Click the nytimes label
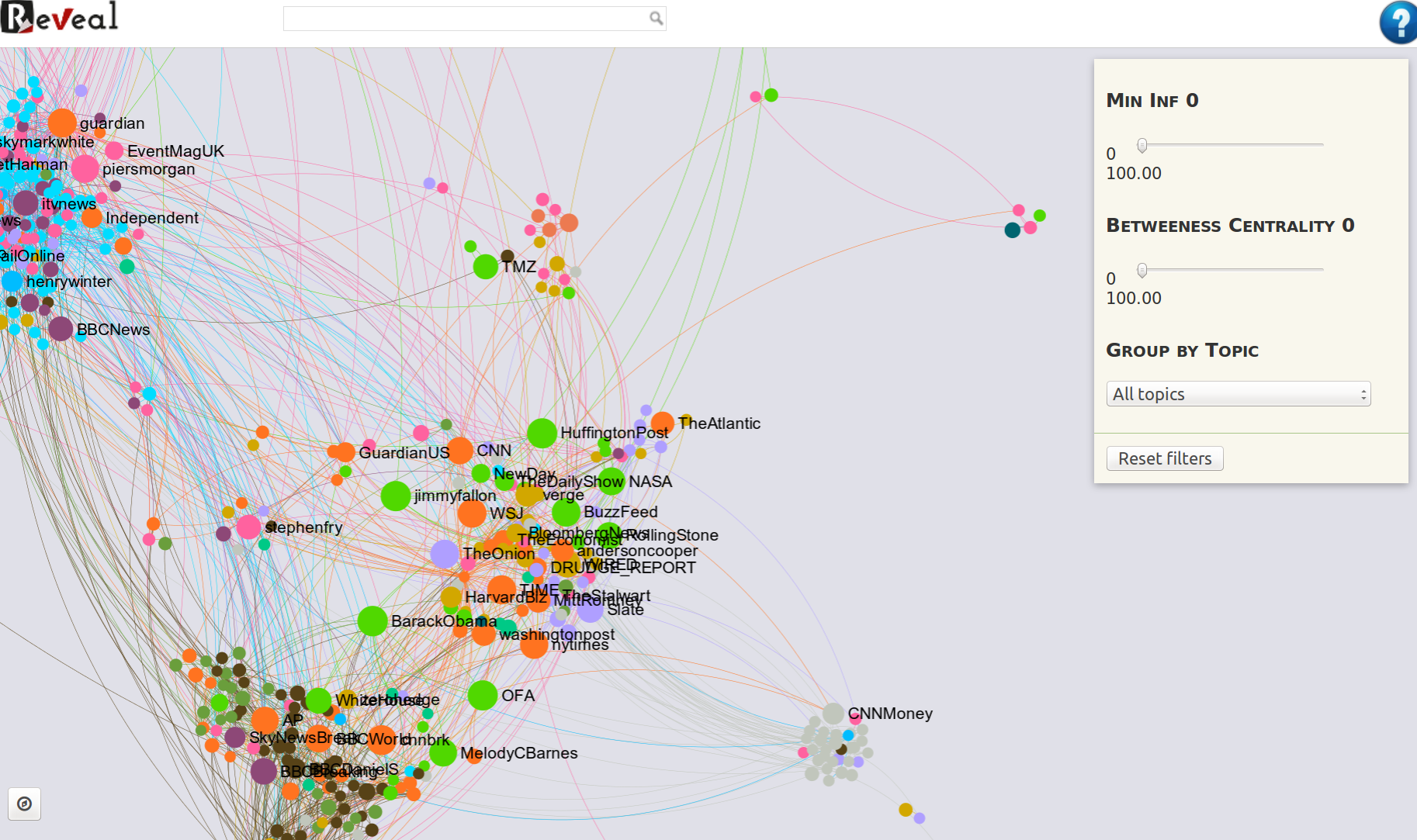 pos(580,645)
